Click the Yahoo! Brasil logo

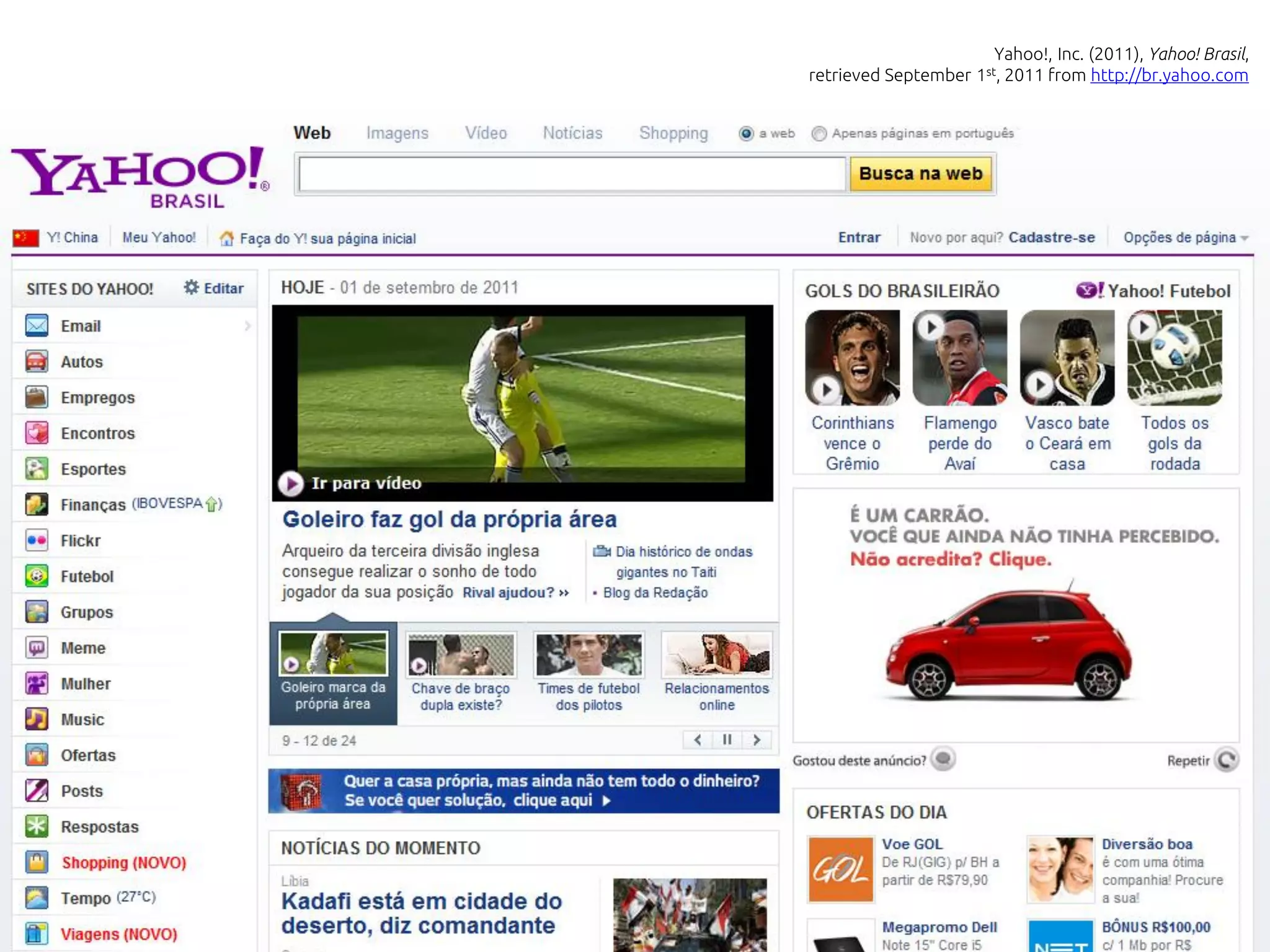140,177
